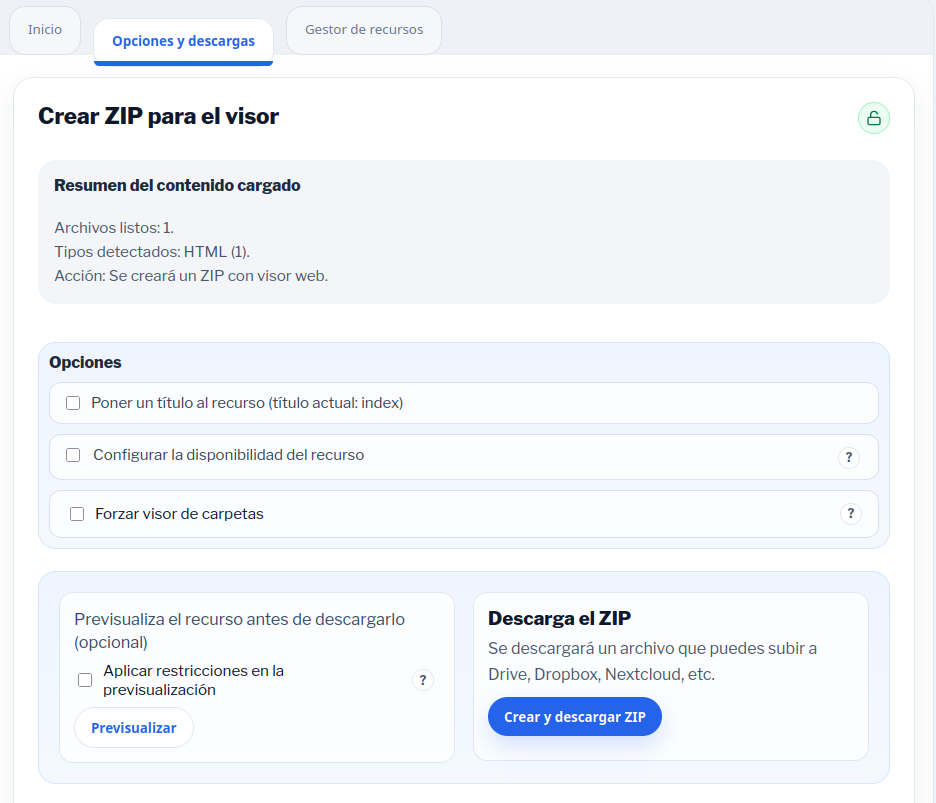Open help for Configurar la disponibilidad del recurso
The image size is (936, 803).
coord(848,458)
